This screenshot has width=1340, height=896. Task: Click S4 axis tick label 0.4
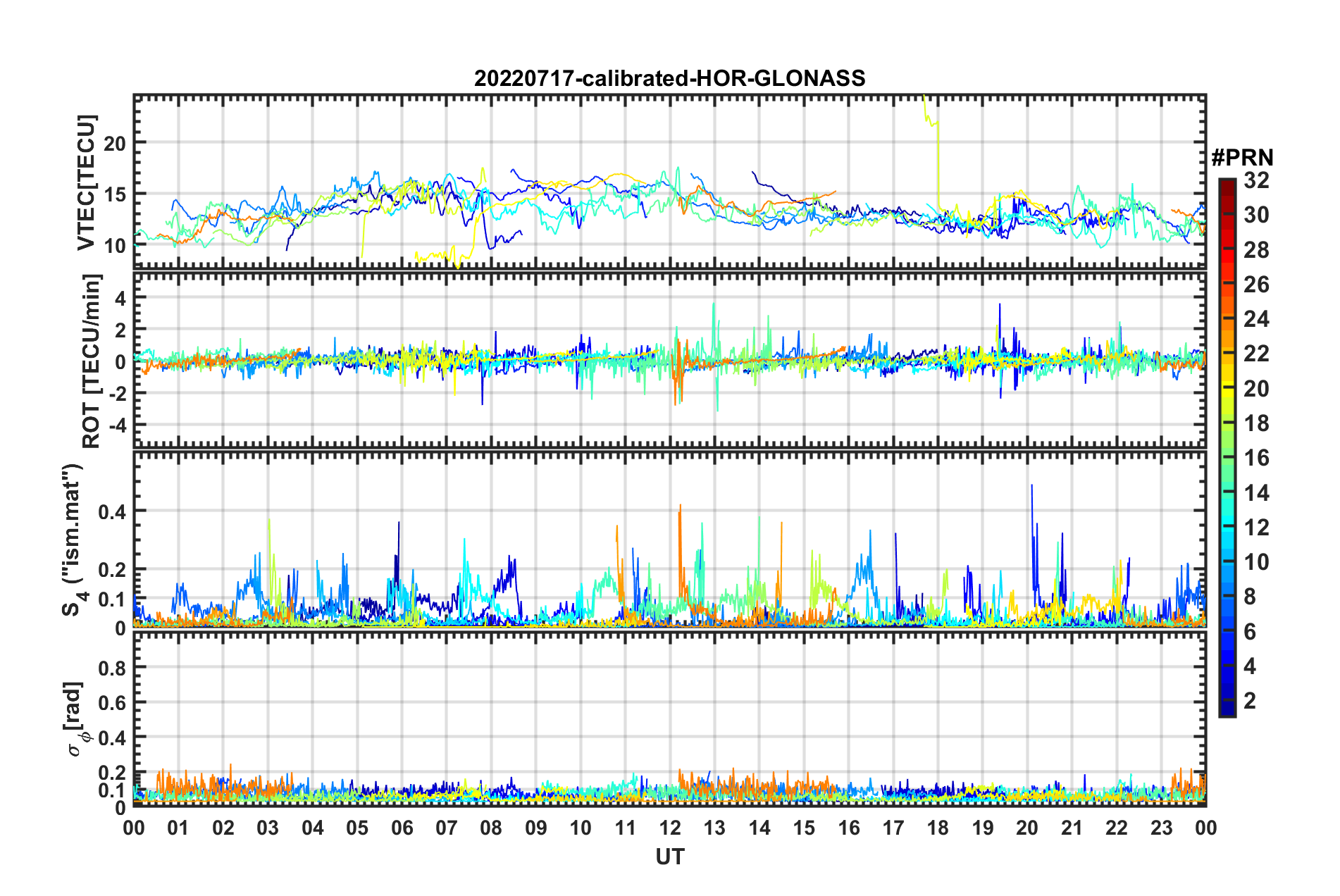click(113, 511)
